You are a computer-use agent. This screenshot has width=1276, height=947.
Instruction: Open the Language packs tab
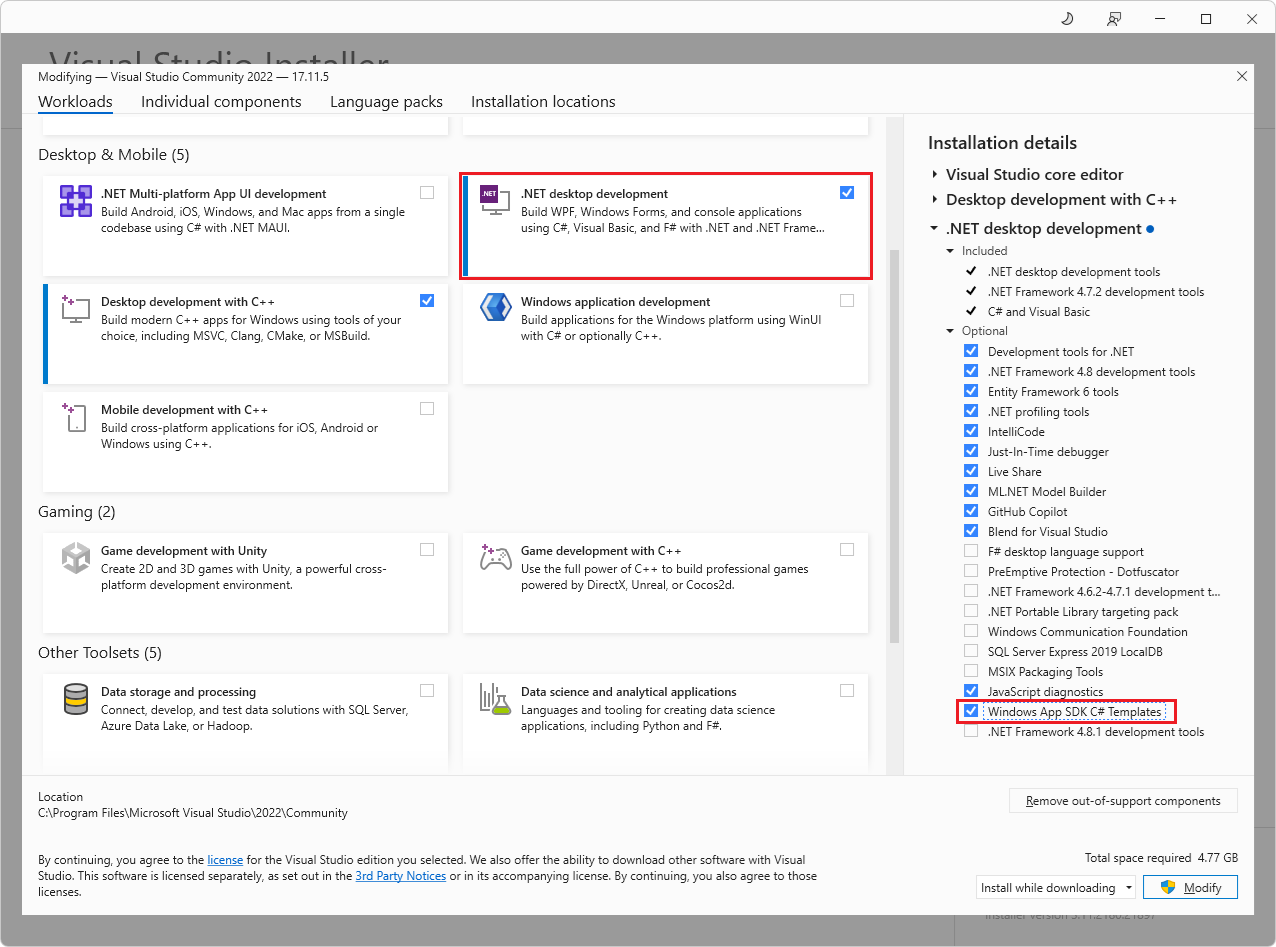386,101
